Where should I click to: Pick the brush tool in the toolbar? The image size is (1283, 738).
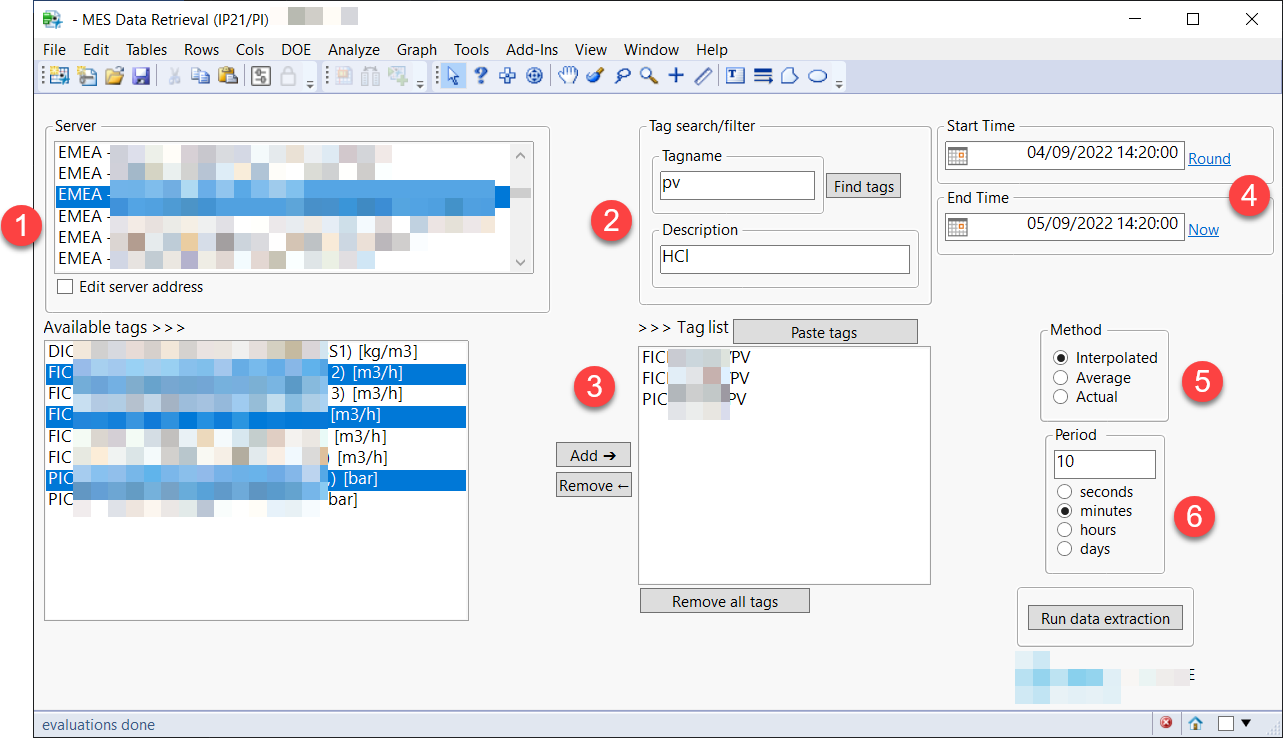[x=594, y=75]
